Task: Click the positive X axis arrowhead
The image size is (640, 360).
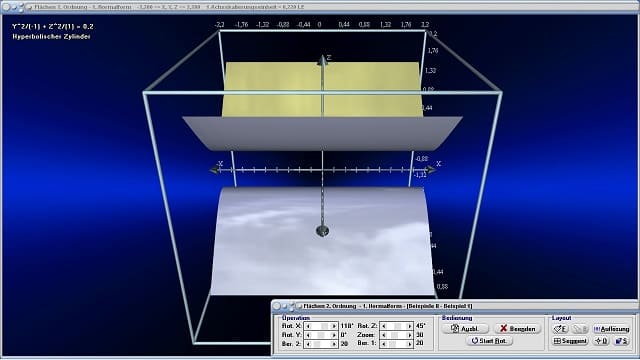Action: click(430, 169)
